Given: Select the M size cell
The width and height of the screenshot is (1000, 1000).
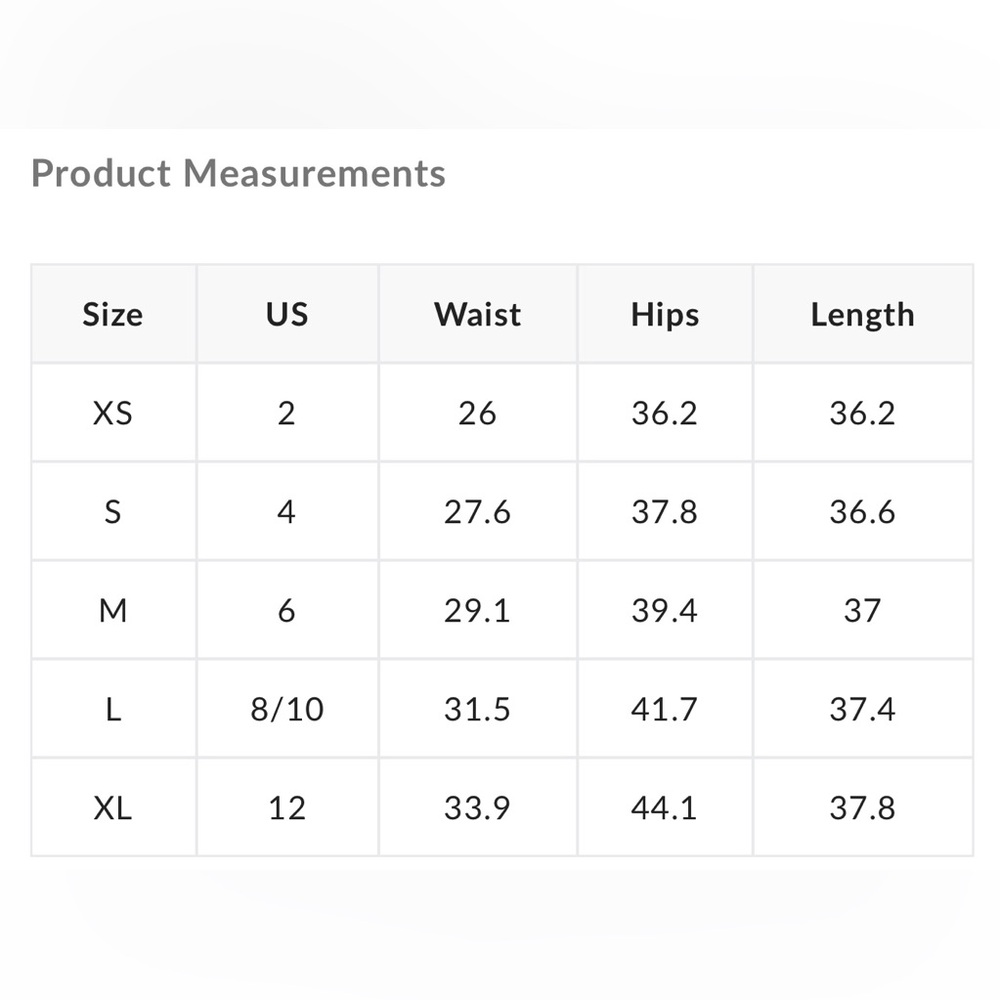Looking at the screenshot, I should (x=113, y=610).
